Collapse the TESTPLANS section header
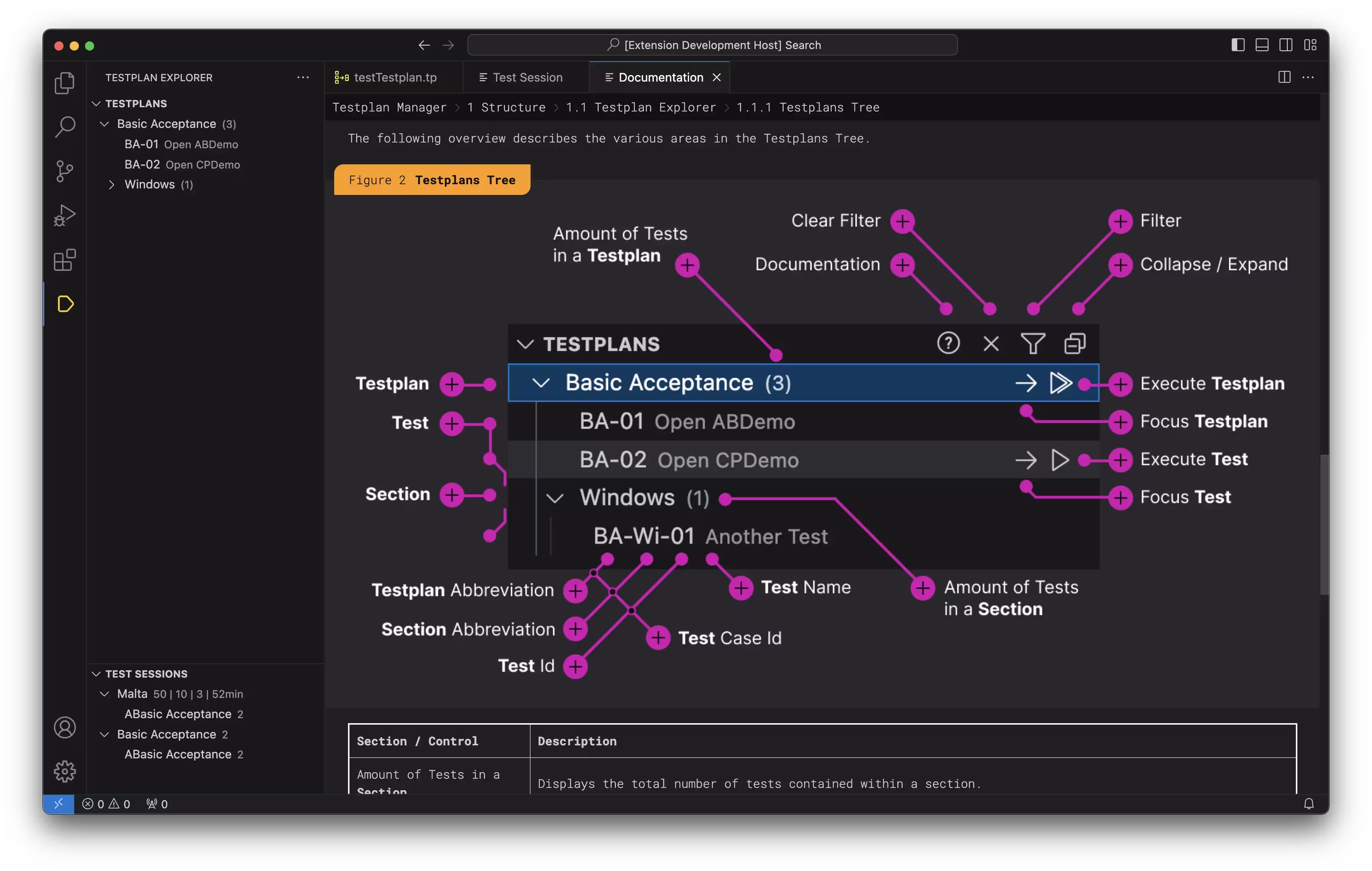Screen dimensions: 1372x871 pos(205,103)
